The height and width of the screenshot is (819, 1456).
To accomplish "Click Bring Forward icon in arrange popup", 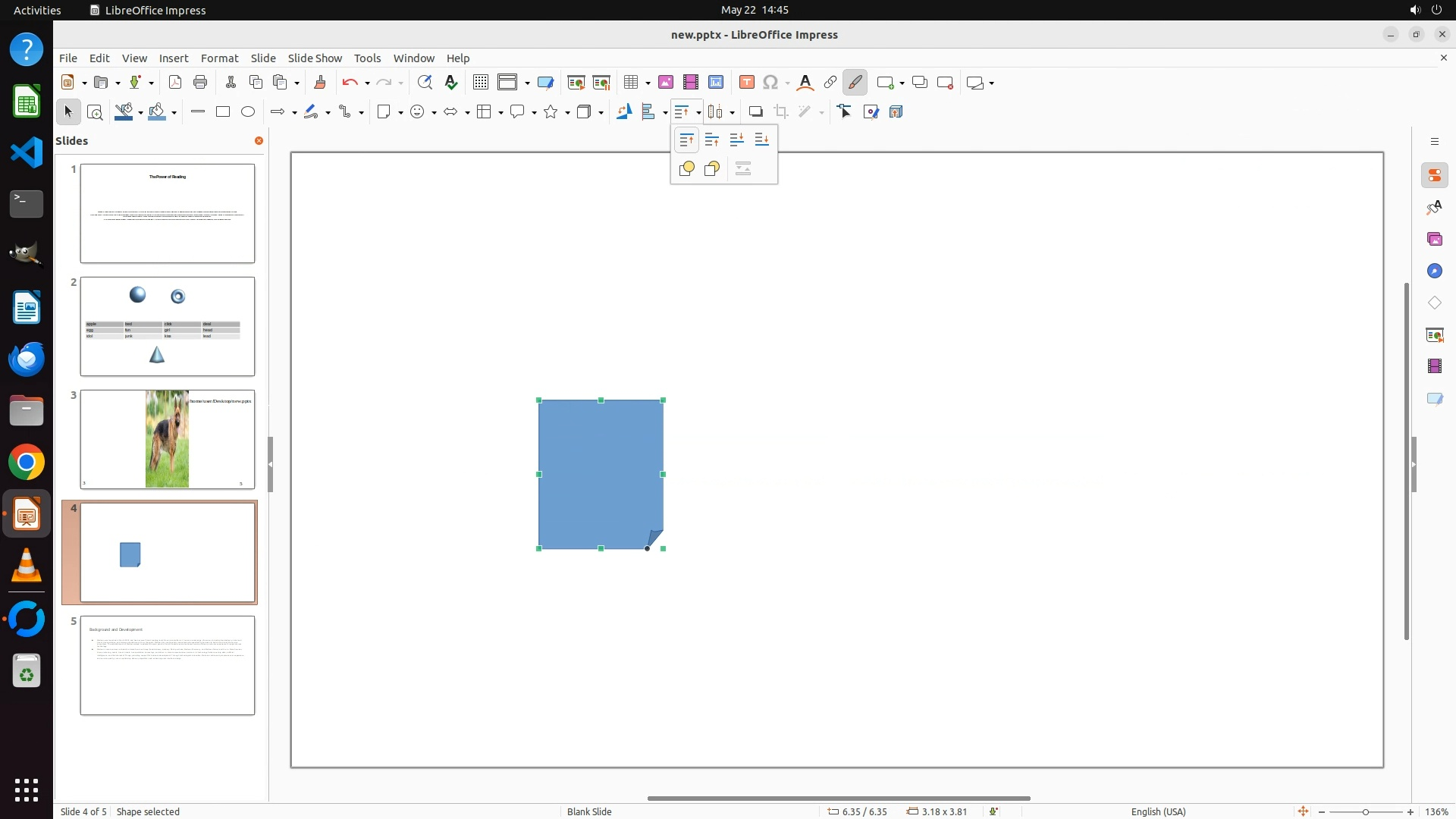I will [711, 140].
